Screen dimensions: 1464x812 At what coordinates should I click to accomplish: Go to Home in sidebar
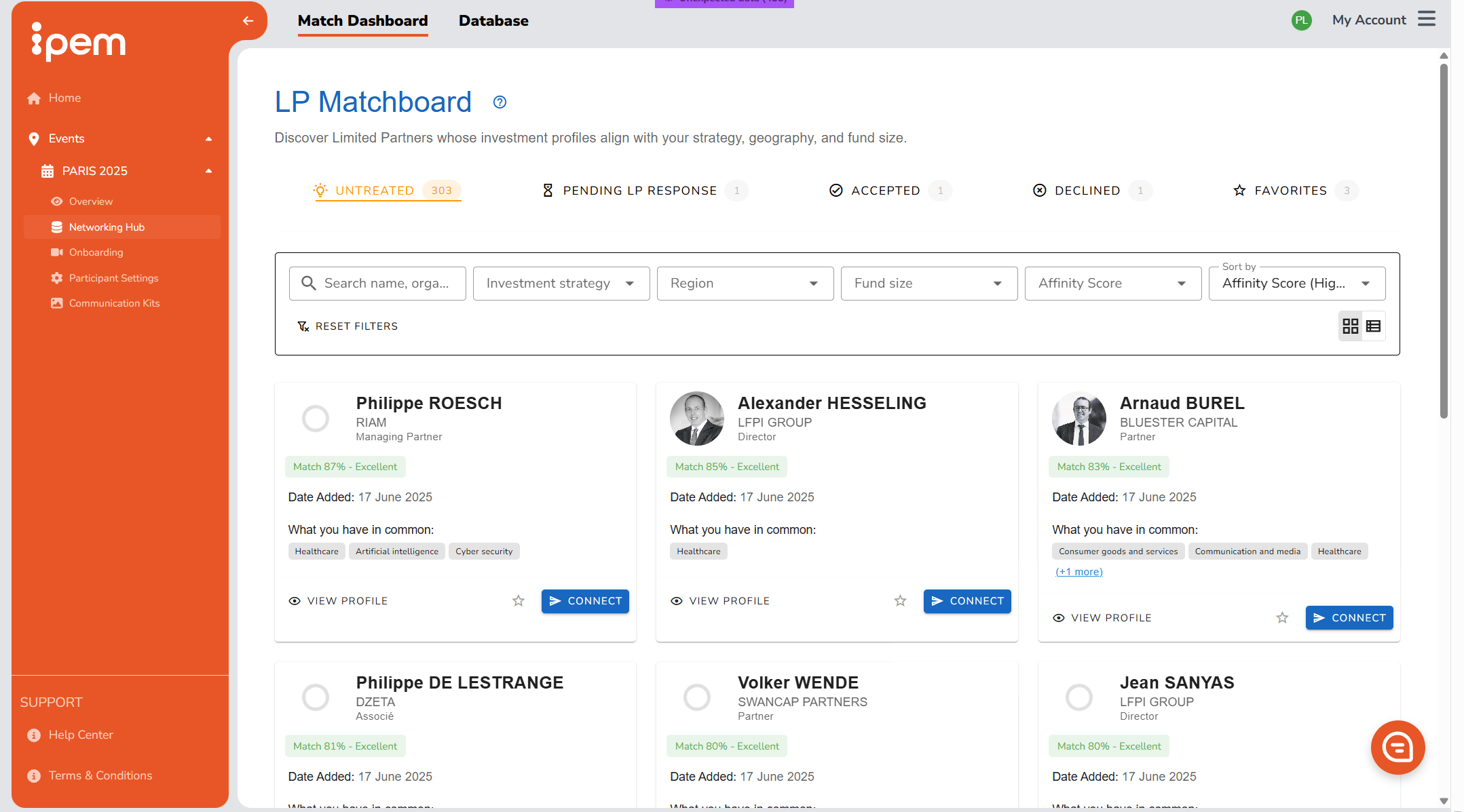coord(64,98)
